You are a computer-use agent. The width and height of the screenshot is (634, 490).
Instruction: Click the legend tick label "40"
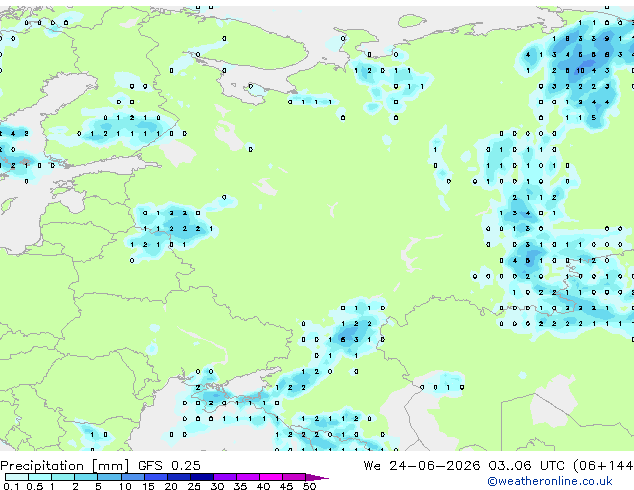[263, 486]
